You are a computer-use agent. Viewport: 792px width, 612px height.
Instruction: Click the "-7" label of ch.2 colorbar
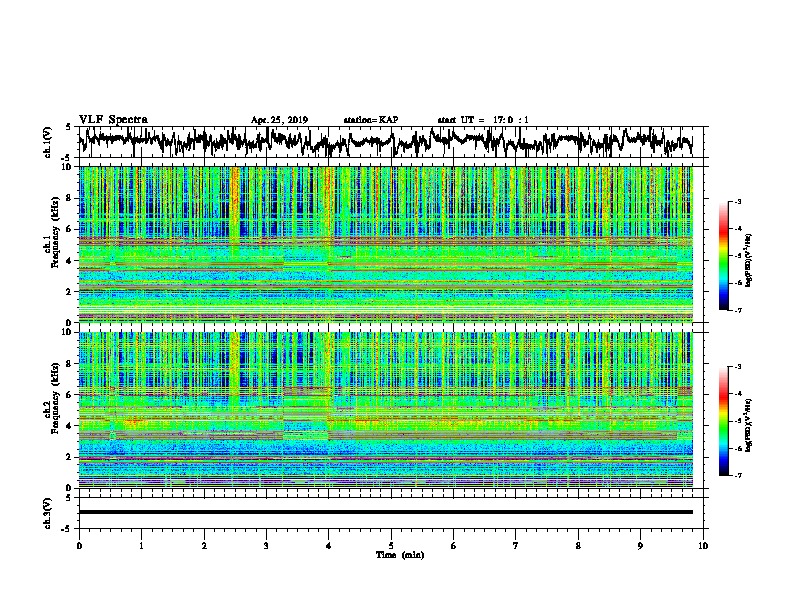click(x=738, y=475)
